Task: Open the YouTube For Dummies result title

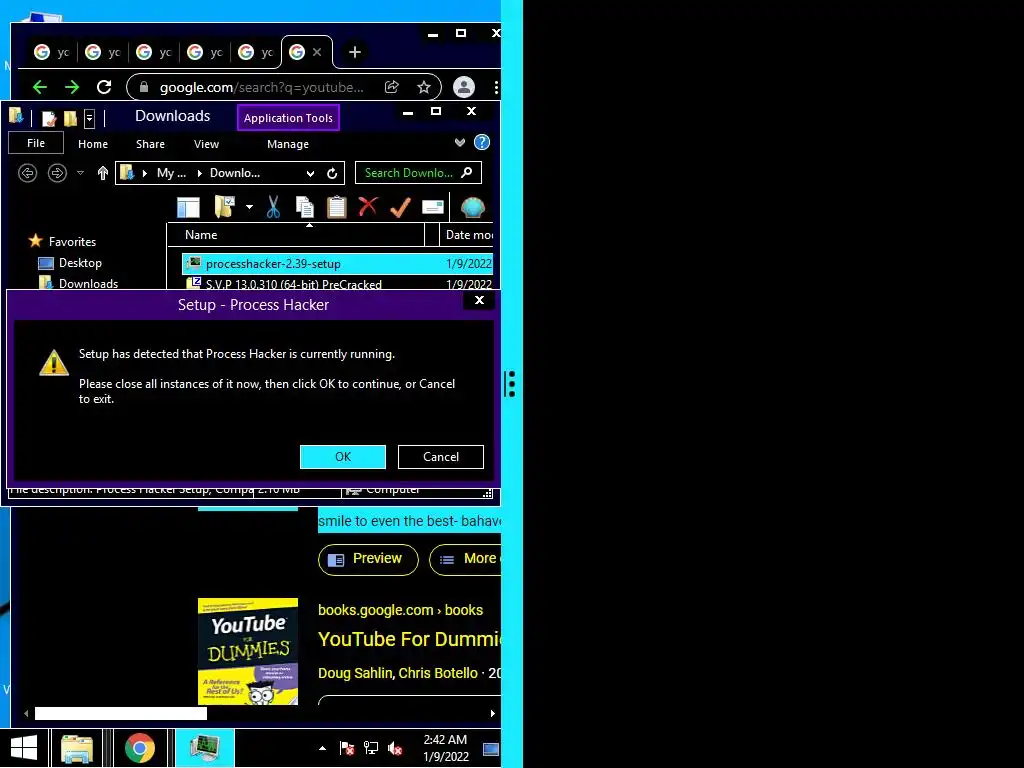Action: [409, 639]
